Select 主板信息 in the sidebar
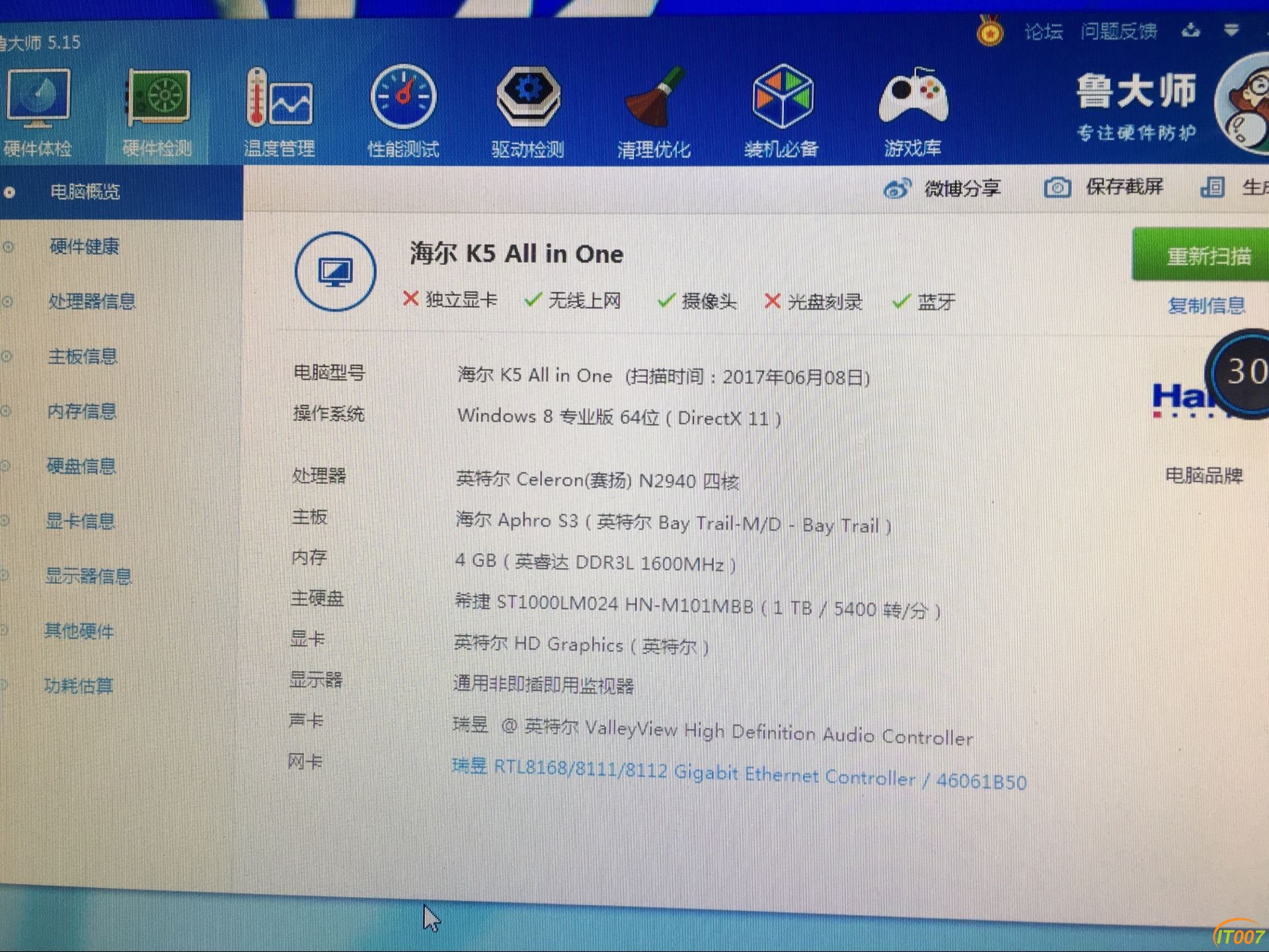Image resolution: width=1269 pixels, height=952 pixels. (83, 356)
